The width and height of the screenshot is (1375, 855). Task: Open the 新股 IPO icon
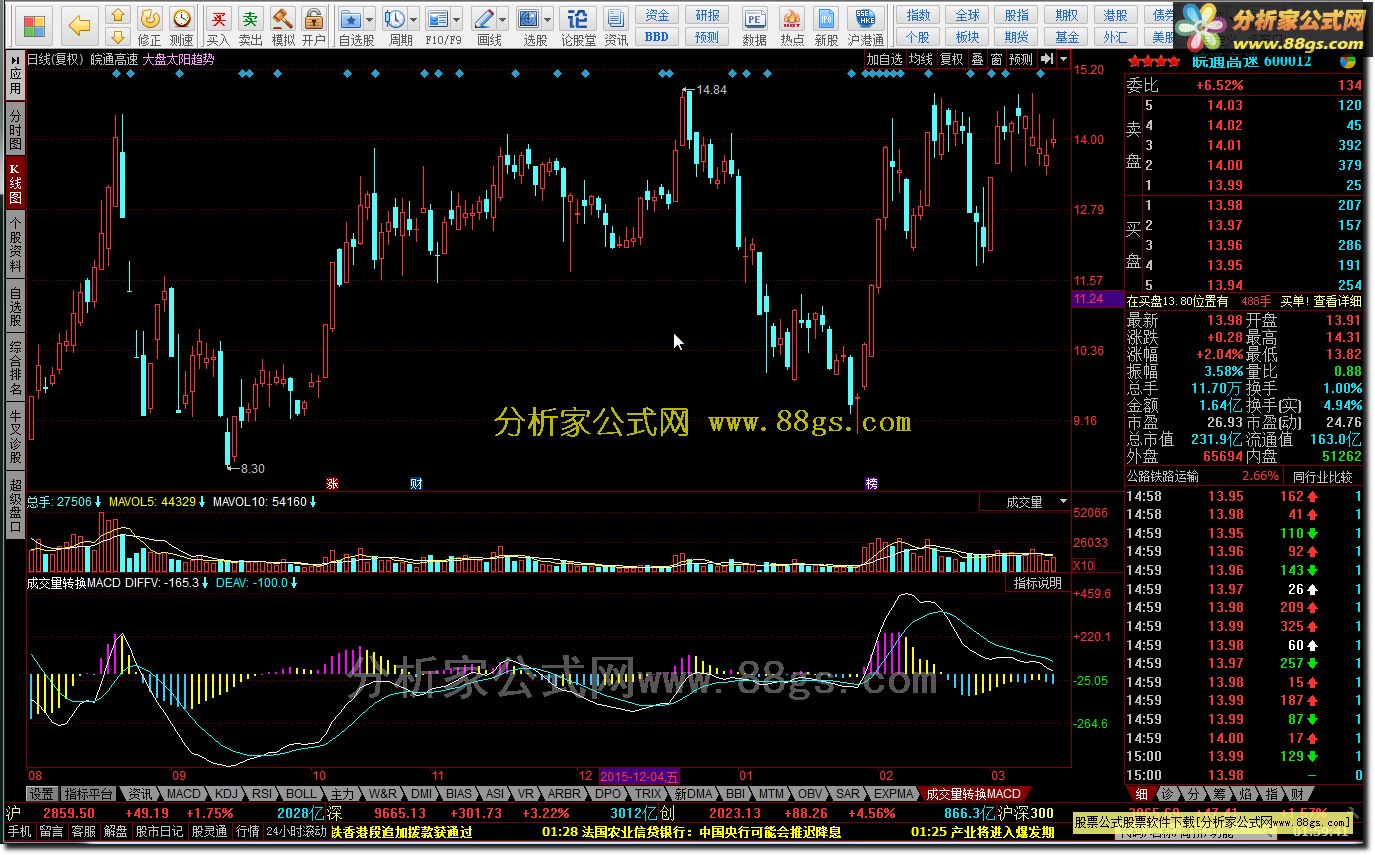click(826, 25)
